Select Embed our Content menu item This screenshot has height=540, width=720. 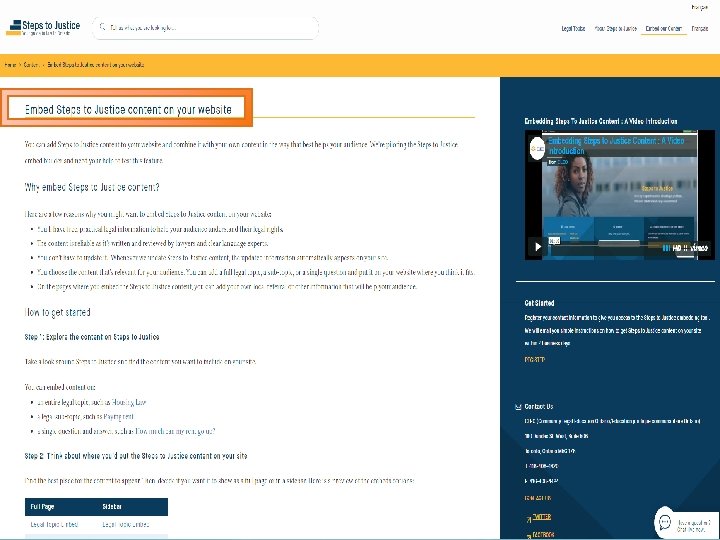664,28
